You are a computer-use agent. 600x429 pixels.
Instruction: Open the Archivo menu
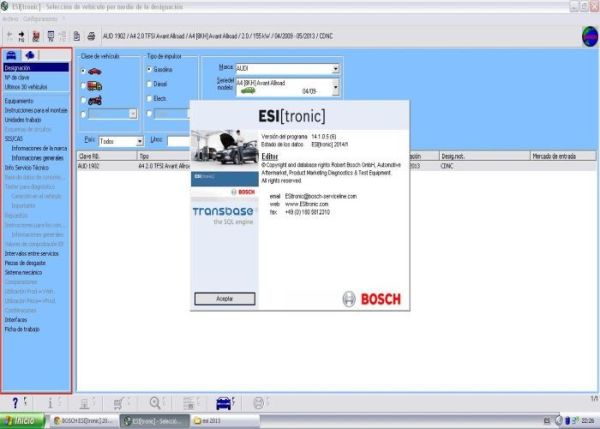coord(10,19)
